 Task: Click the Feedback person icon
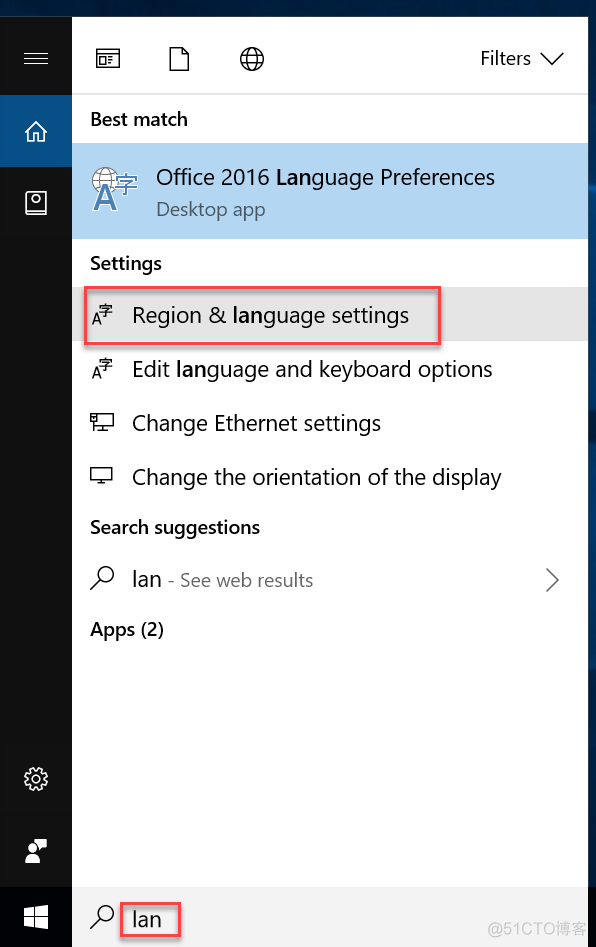click(x=36, y=851)
